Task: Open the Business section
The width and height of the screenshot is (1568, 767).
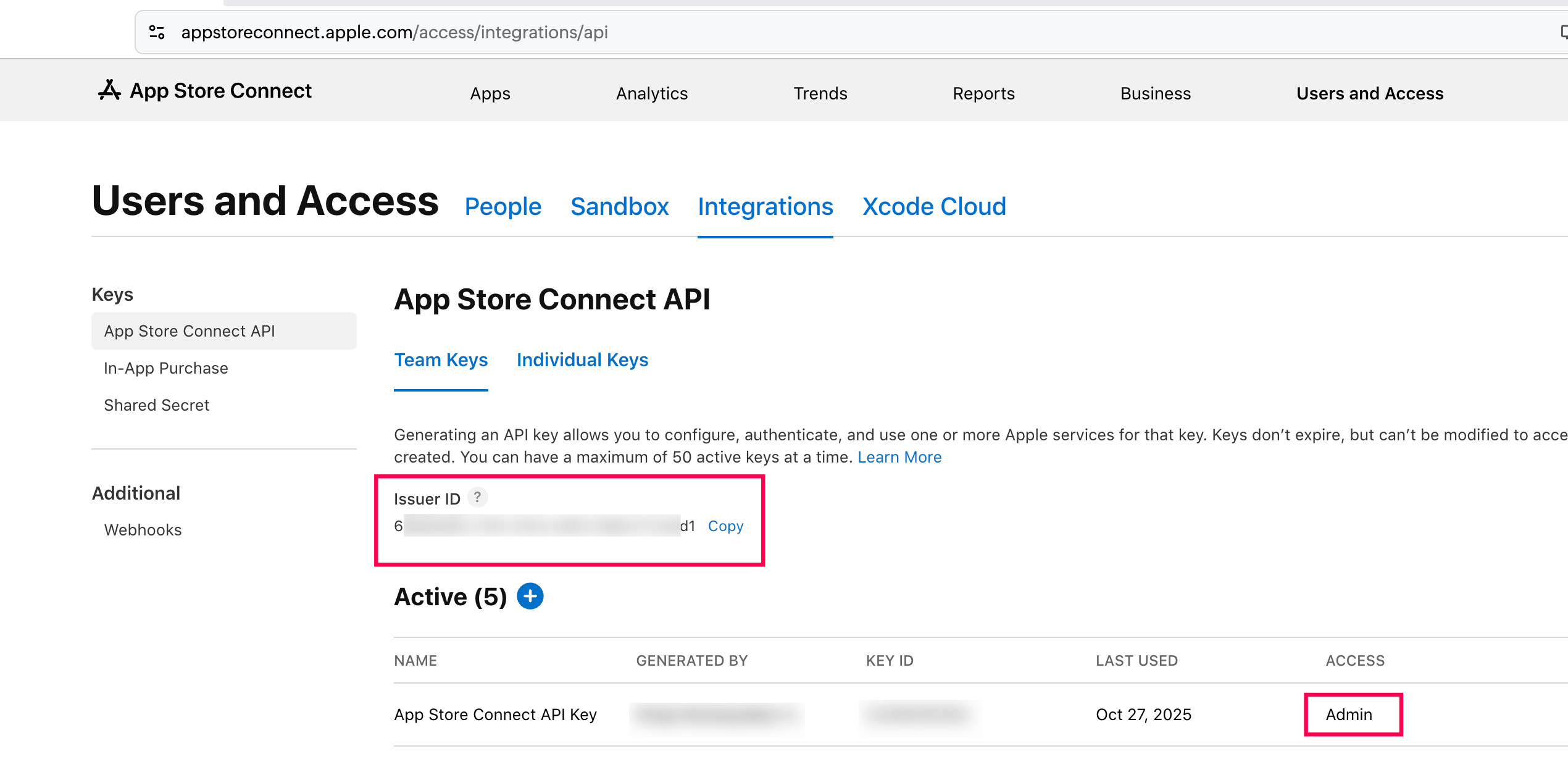Action: coord(1155,93)
